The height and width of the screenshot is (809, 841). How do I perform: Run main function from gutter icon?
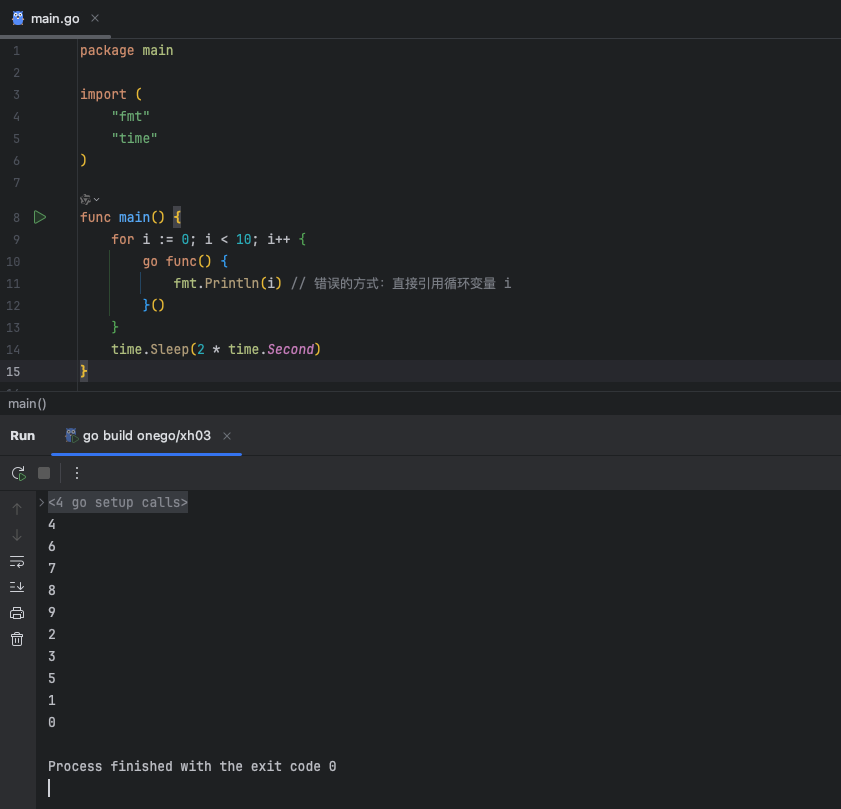pyautogui.click(x=40, y=217)
